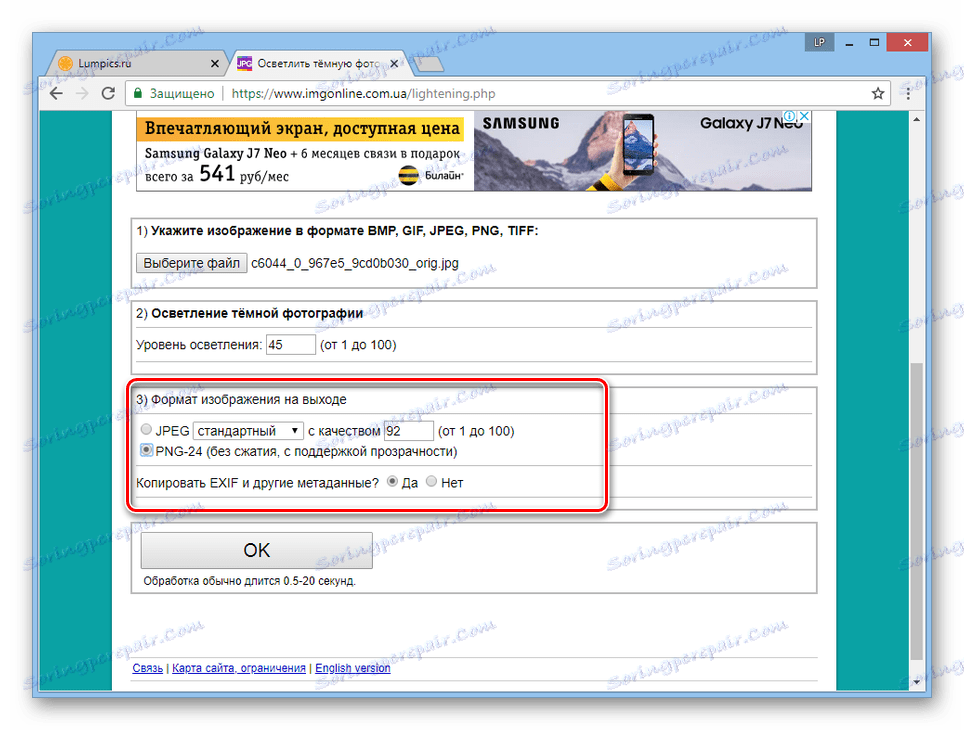The height and width of the screenshot is (730, 964).
Task: Close the Lumpics.ru tab
Action: 215,63
